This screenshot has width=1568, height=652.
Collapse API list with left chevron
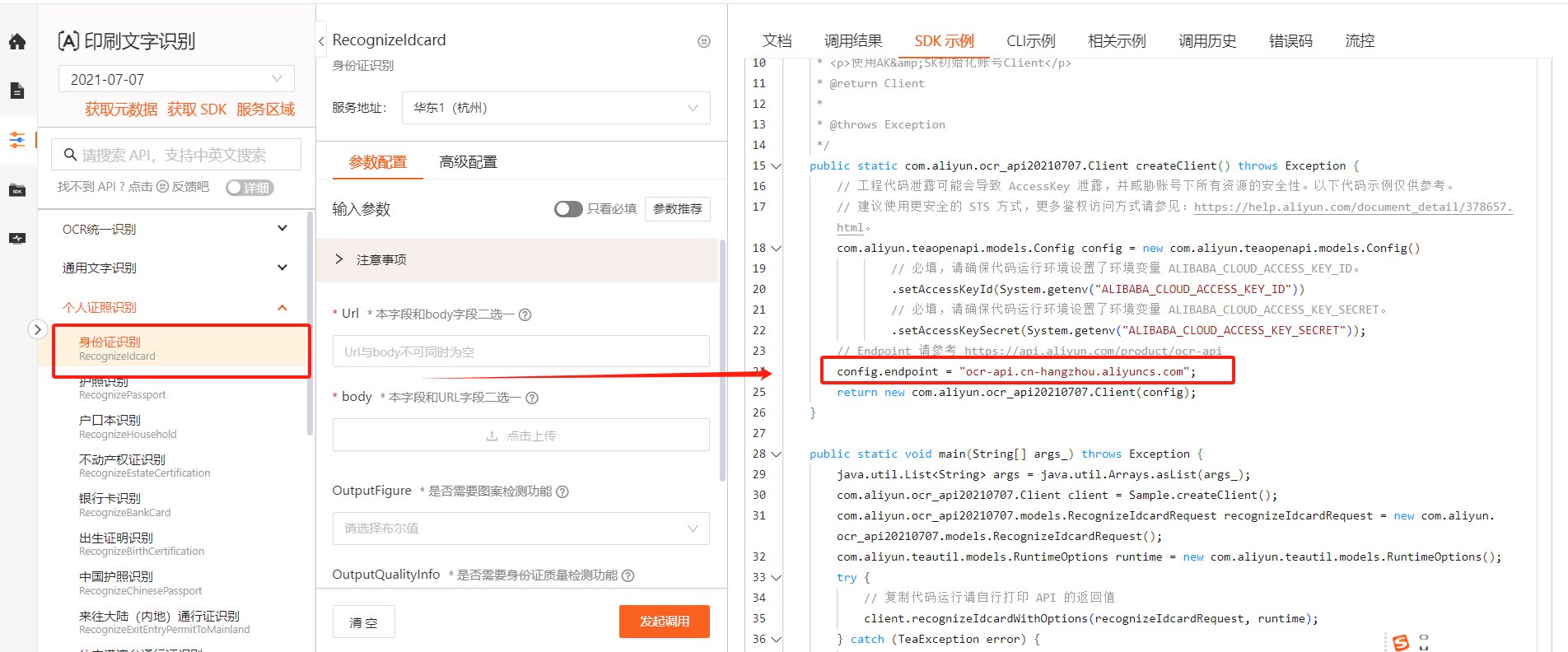click(321, 40)
